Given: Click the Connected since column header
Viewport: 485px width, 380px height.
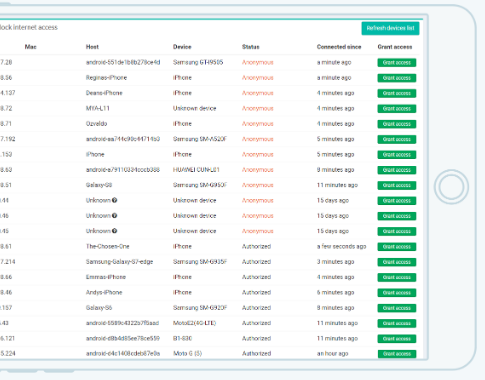Looking at the screenshot, I should tap(339, 47).
